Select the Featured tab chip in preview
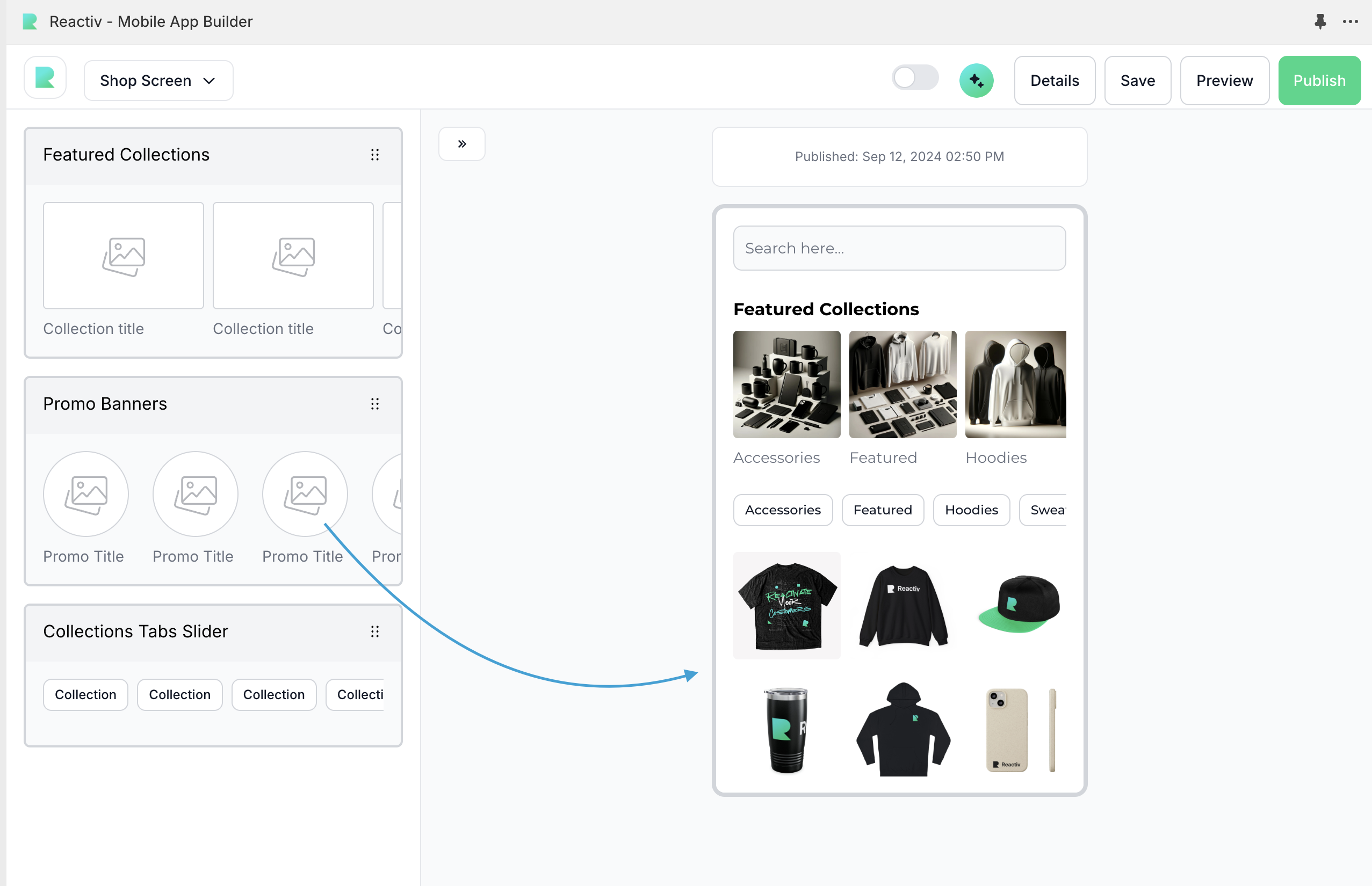1372x886 pixels. (882, 510)
